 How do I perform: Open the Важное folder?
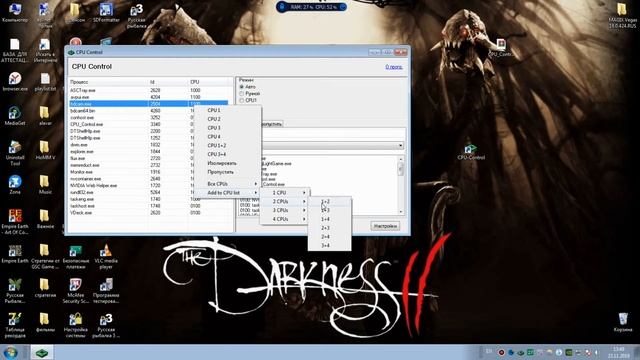pos(45,219)
